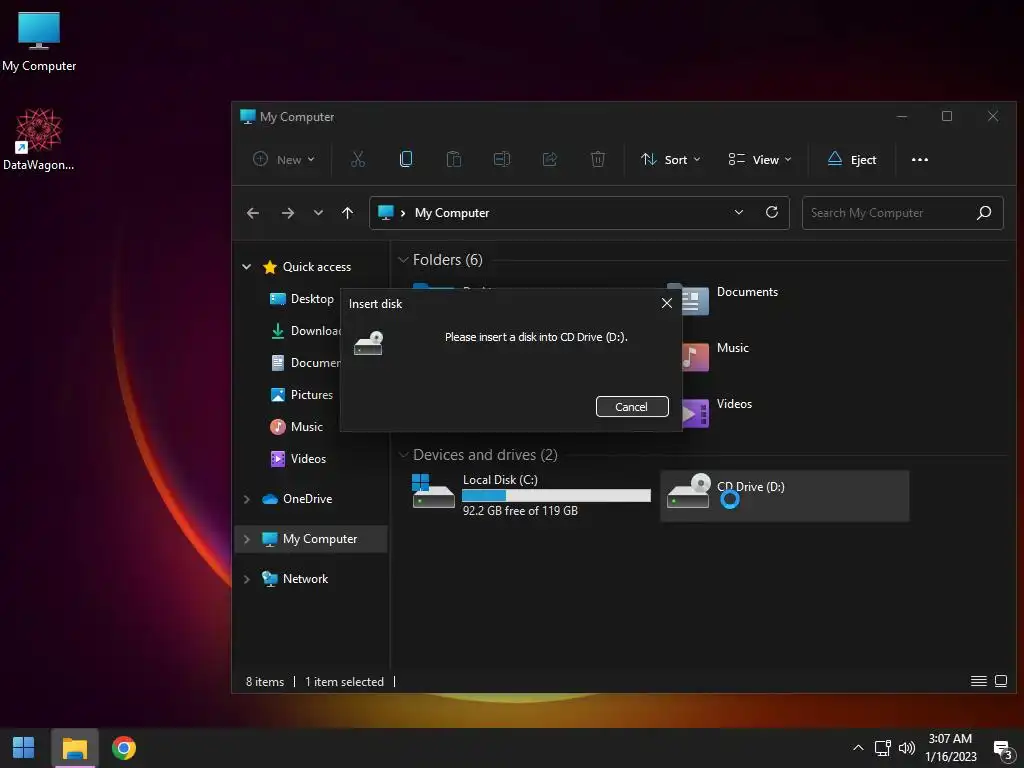Viewport: 1024px width, 768px height.
Task: Switch to details view in status bar
Action: pyautogui.click(x=978, y=681)
